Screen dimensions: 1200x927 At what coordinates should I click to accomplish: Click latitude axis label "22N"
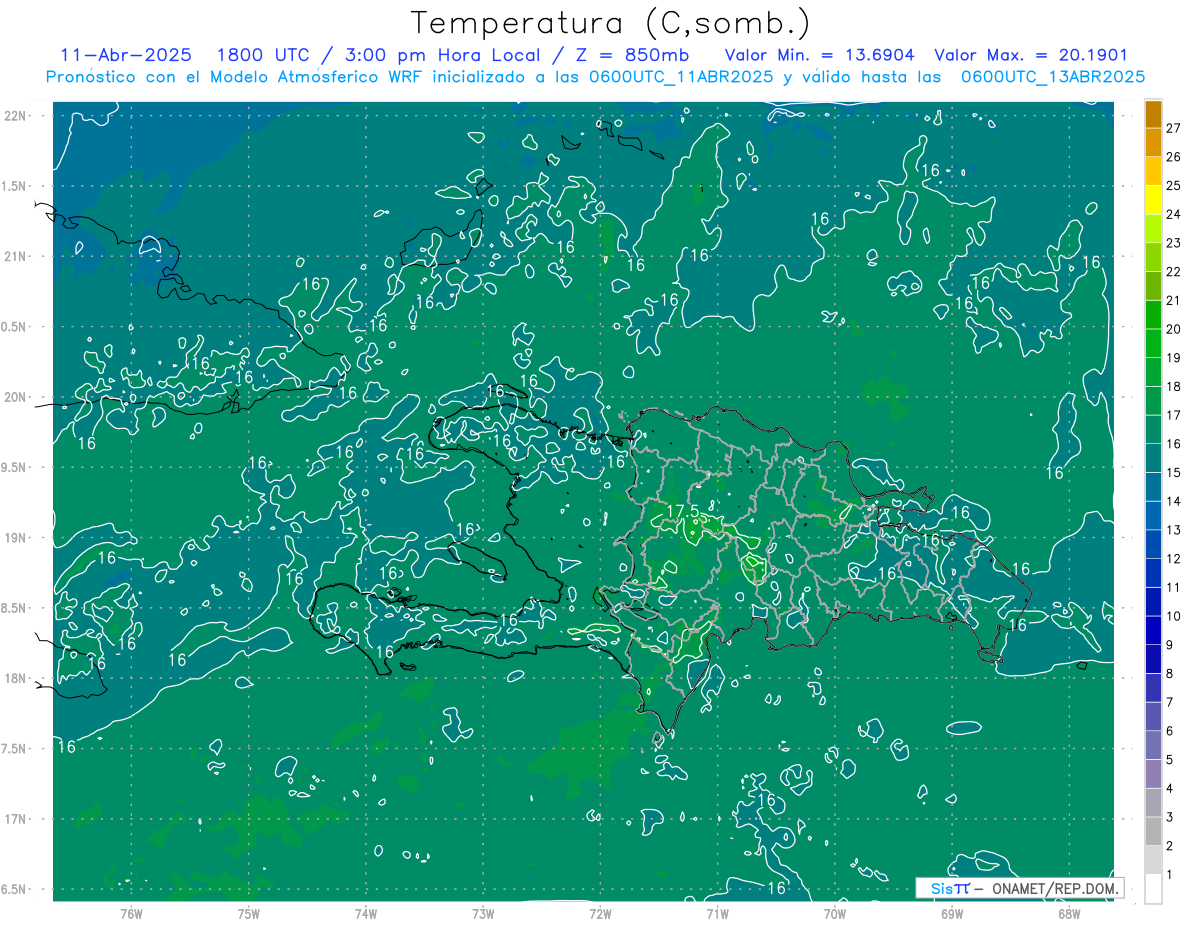17,116
